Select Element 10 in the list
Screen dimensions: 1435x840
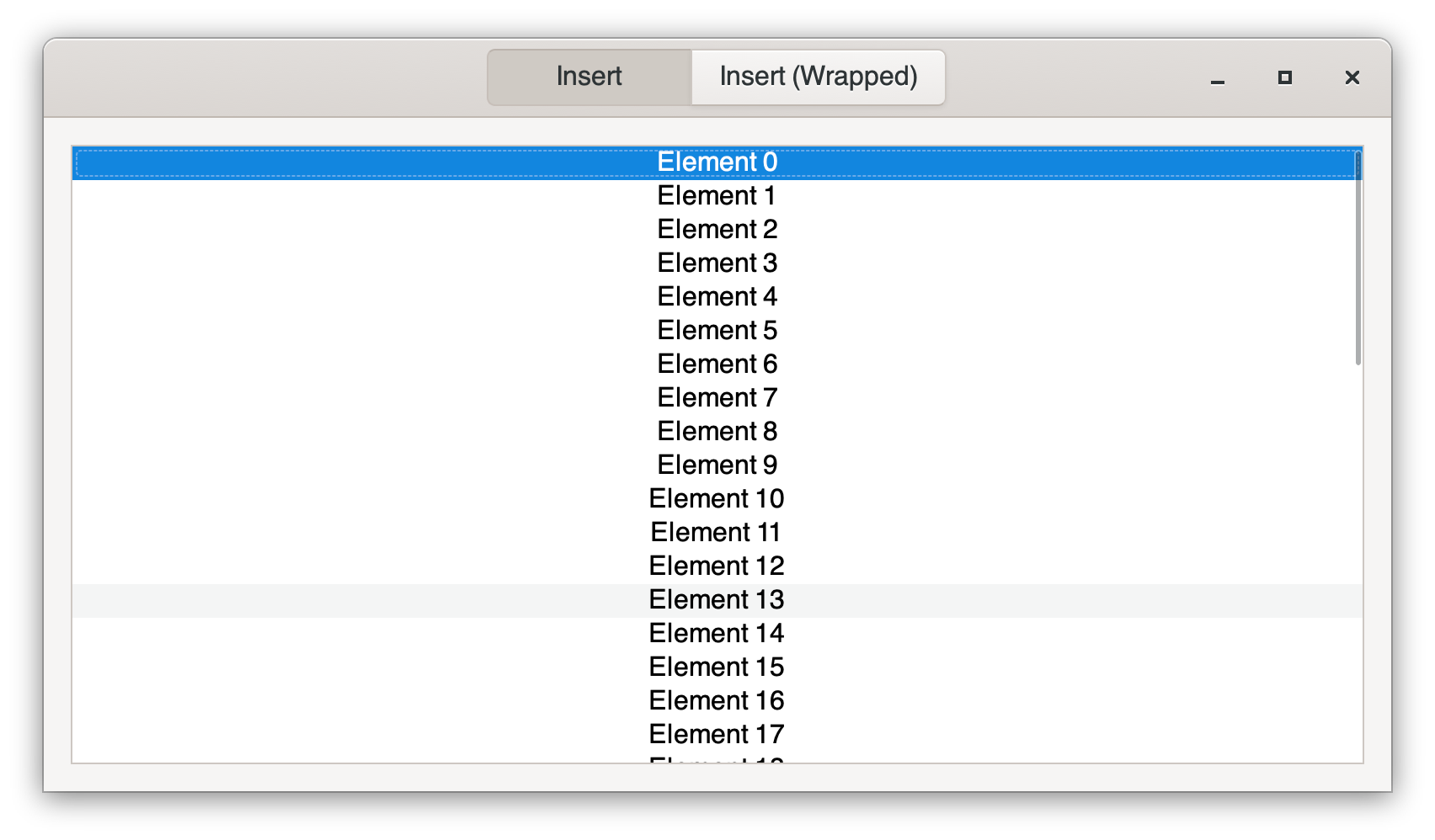pyautogui.click(x=717, y=499)
